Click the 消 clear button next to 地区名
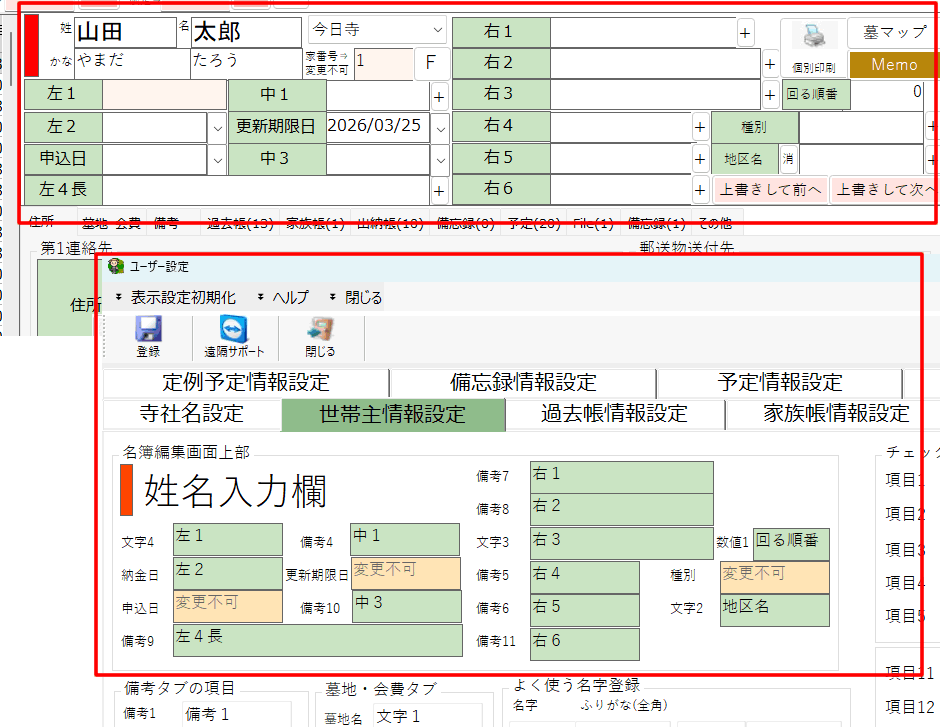The image size is (940, 727). 788,159
